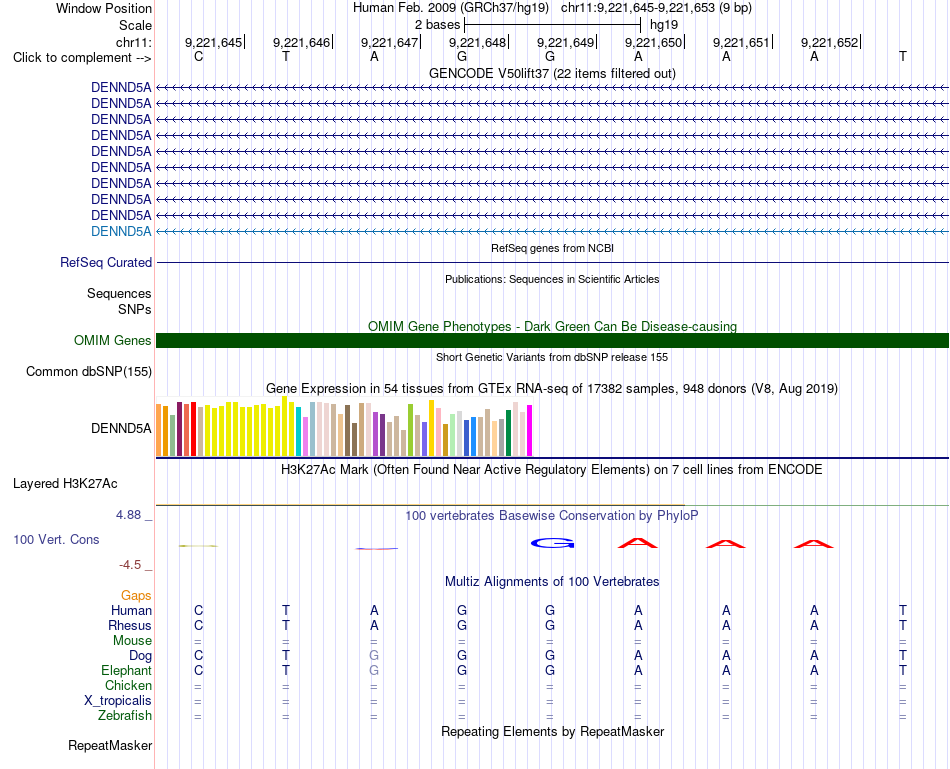Click the RefSeq Curated track line
Viewport: 950px width, 769px height.
[x=552, y=262]
